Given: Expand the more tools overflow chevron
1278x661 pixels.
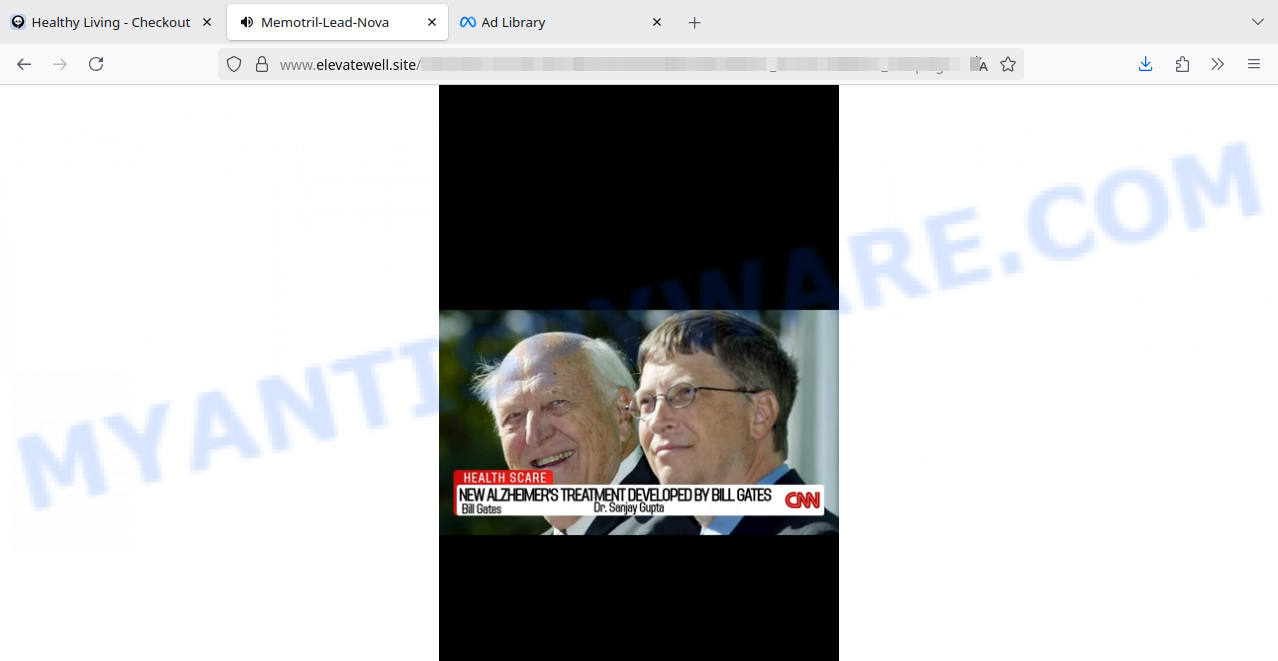Looking at the screenshot, I should click(1217, 64).
